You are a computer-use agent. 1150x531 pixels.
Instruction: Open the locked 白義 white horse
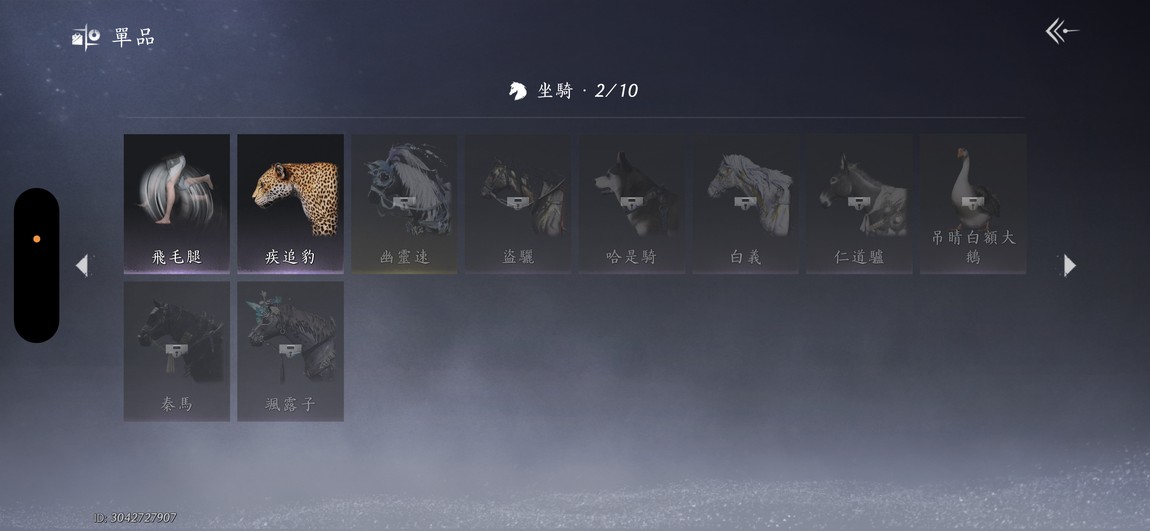point(745,204)
